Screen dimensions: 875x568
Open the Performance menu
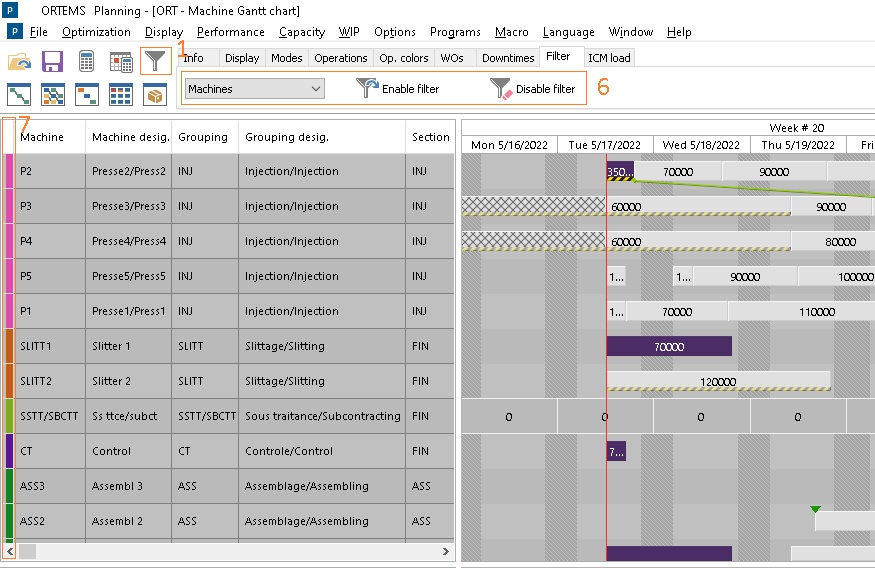[230, 32]
